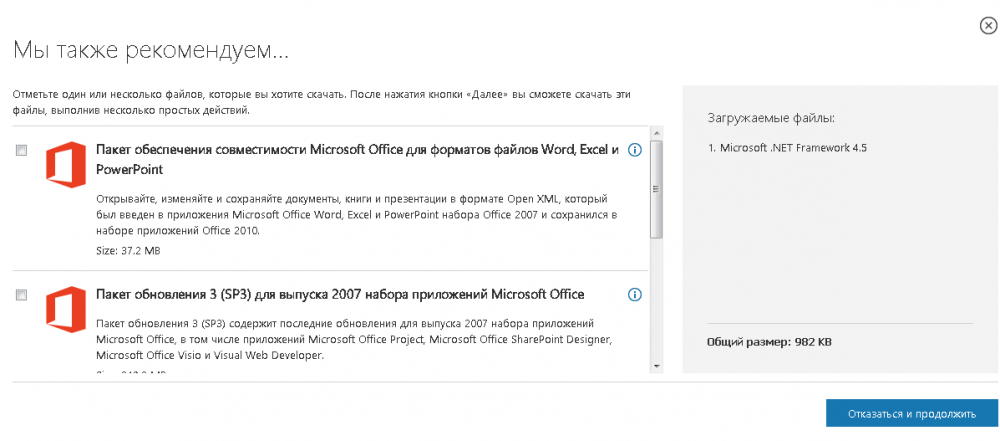
Task: Click the Общий размер: 982 KB text
Action: [769, 342]
